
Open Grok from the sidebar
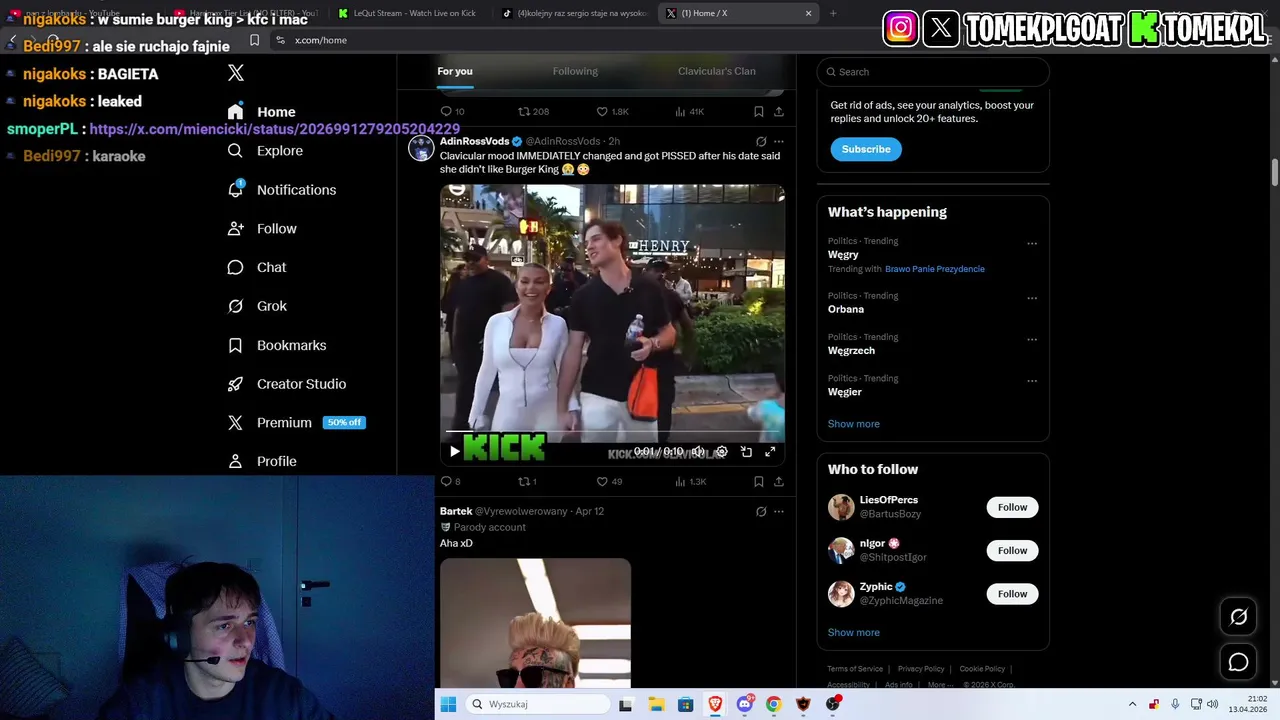click(257, 306)
